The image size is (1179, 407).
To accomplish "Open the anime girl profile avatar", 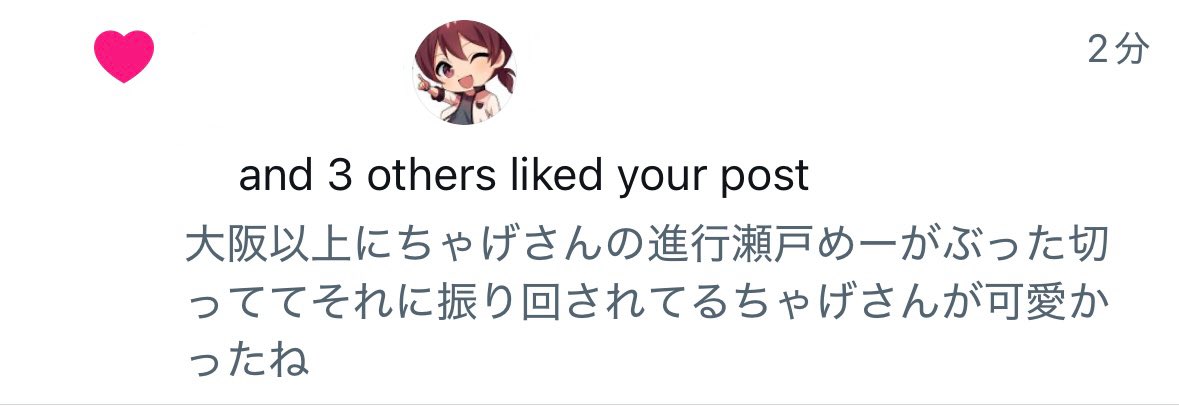I will coord(464,72).
